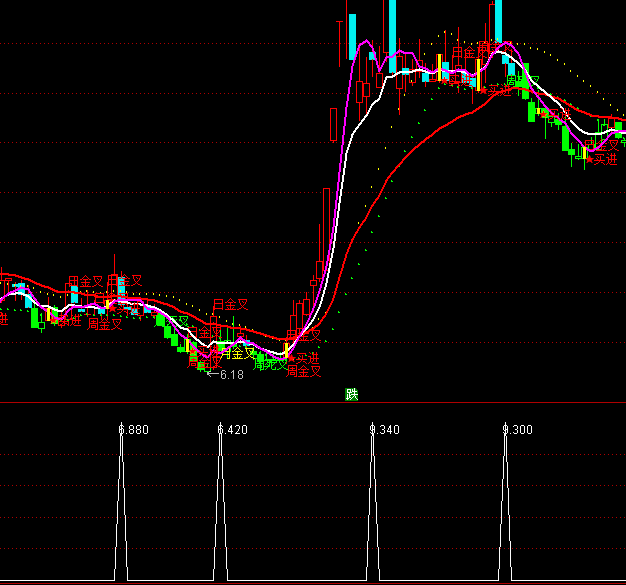
Task: Click the 日金叉 label above the 6.18 low
Action: [230, 304]
